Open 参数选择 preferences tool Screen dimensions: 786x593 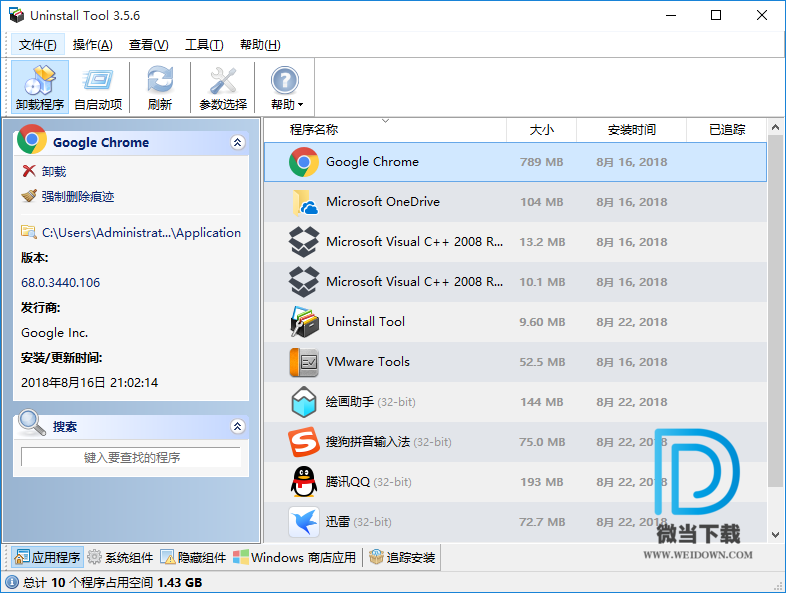point(223,87)
